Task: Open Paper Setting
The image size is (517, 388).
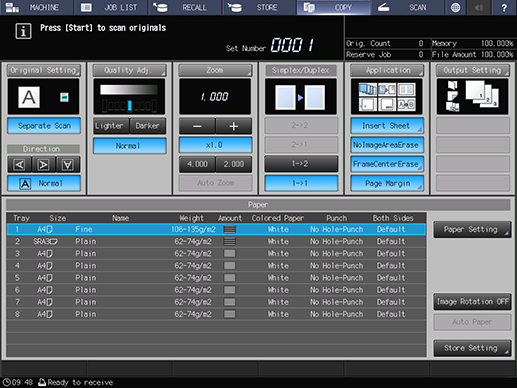Action: pos(472,229)
